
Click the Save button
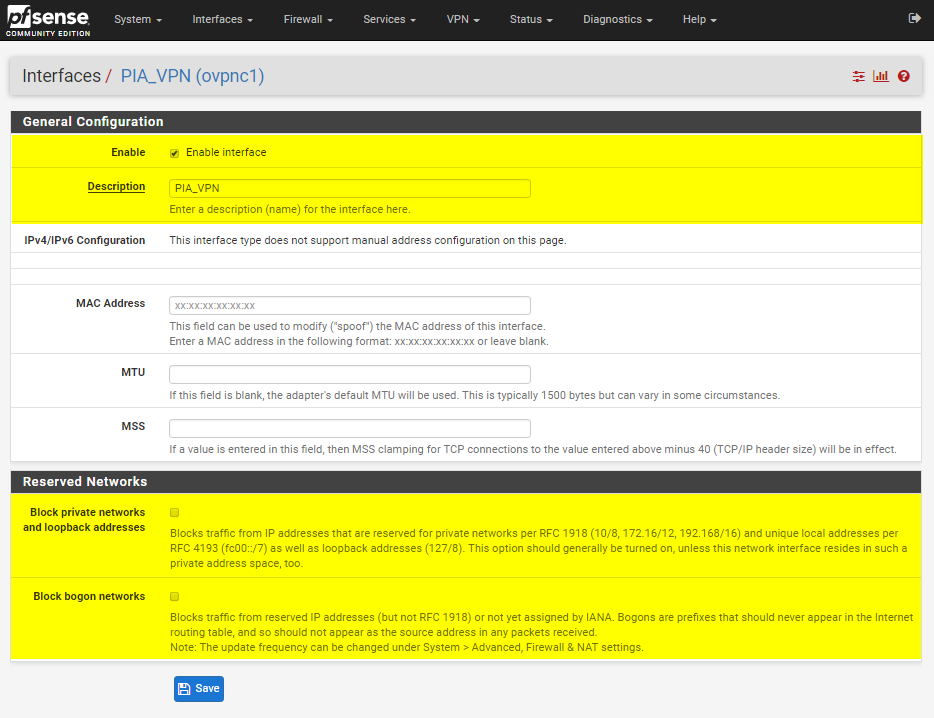199,689
